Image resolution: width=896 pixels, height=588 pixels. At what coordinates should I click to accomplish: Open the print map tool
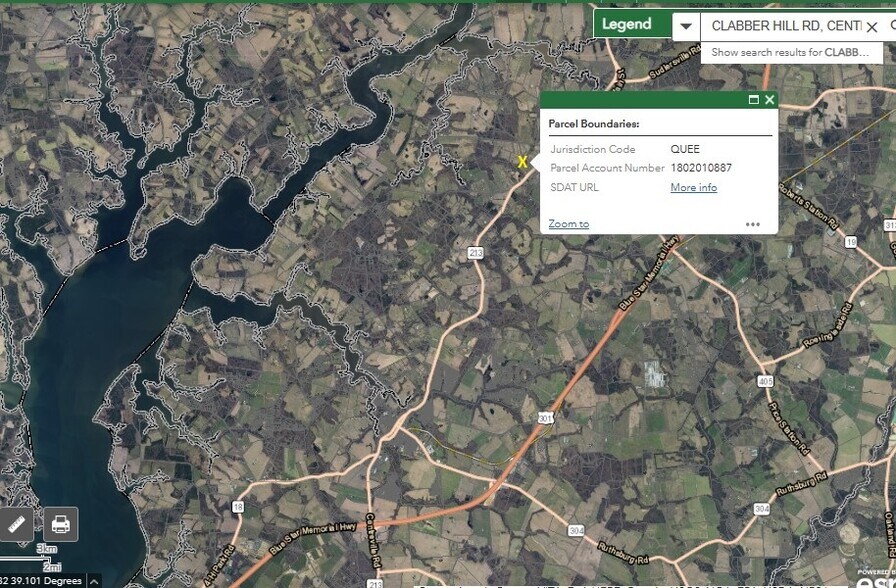59,523
